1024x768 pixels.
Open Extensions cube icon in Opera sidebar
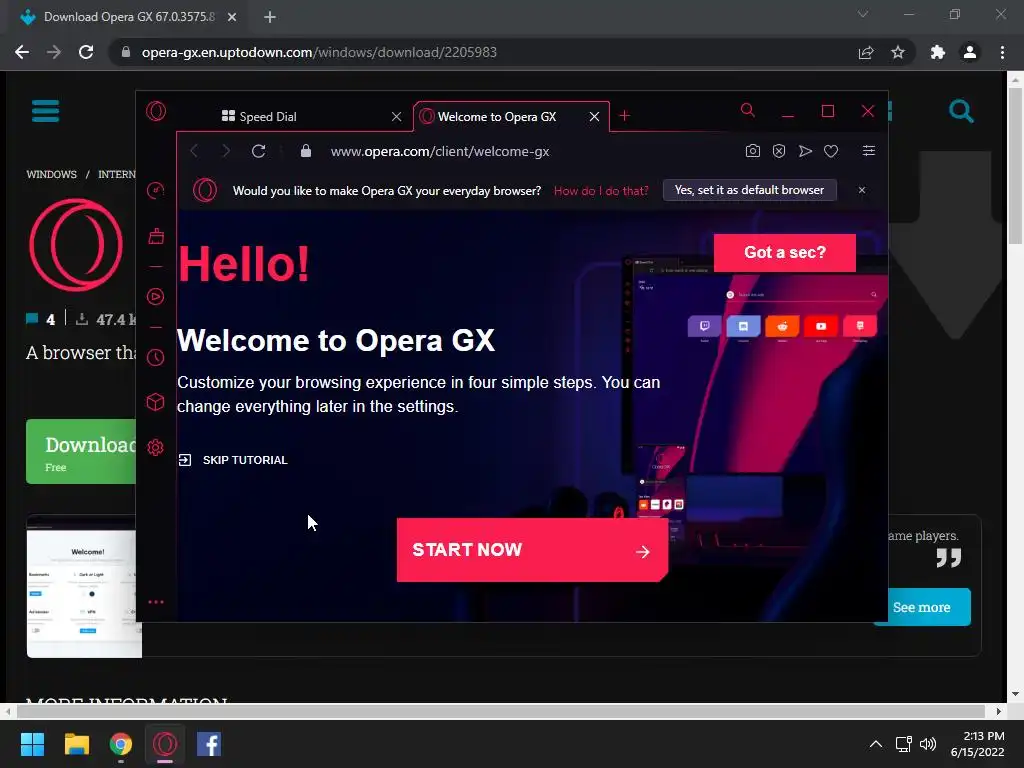[155, 402]
